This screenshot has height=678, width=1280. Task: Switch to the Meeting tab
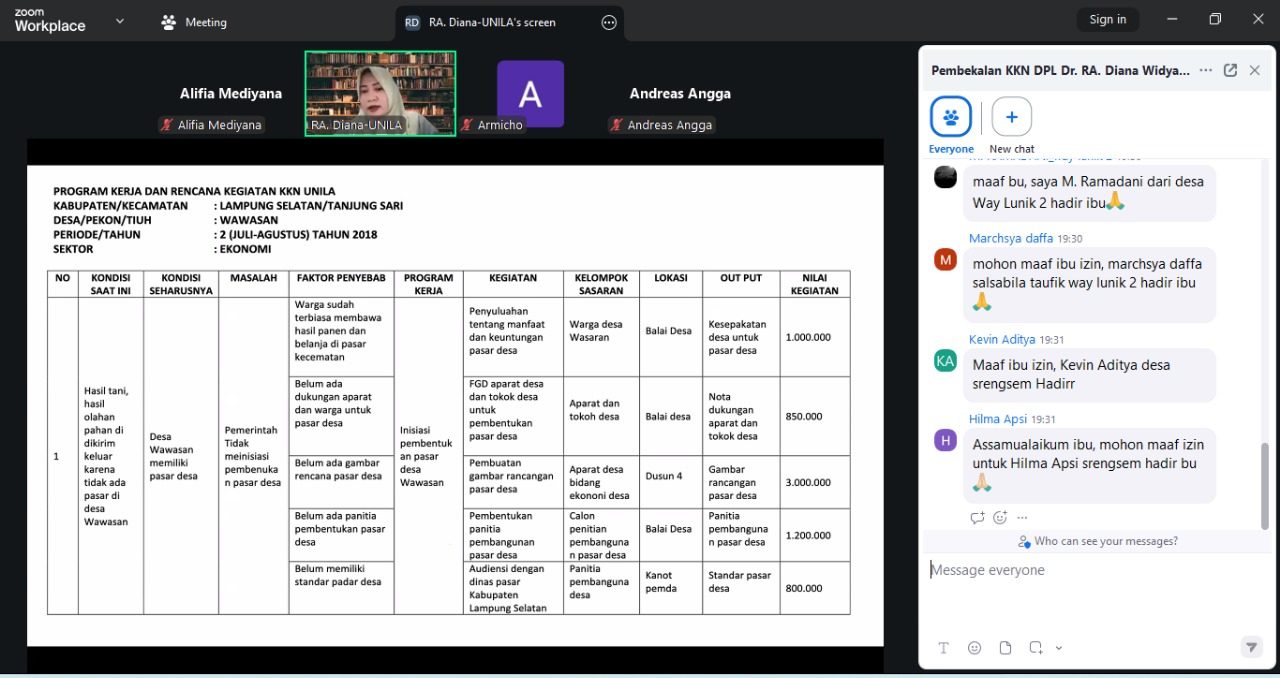coord(194,22)
